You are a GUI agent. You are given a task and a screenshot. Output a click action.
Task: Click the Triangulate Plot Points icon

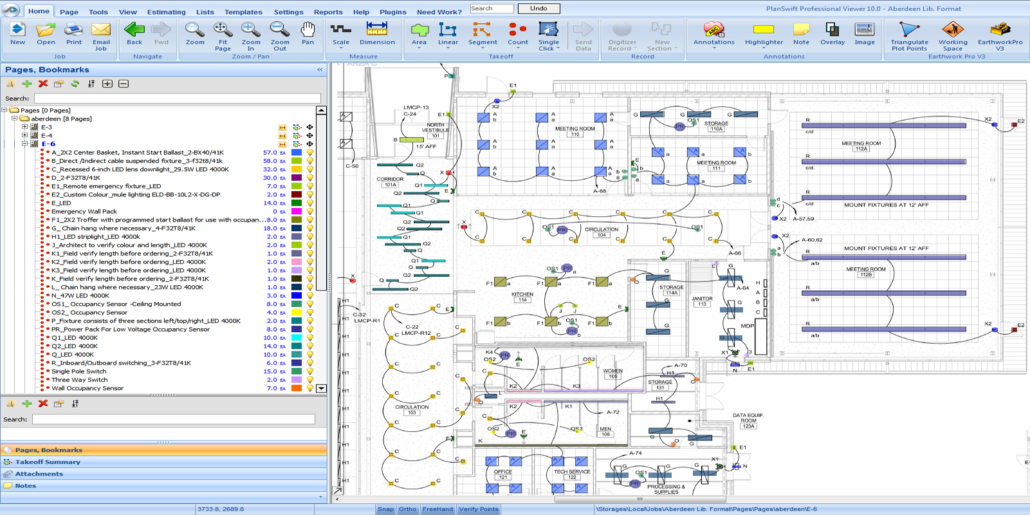(908, 35)
